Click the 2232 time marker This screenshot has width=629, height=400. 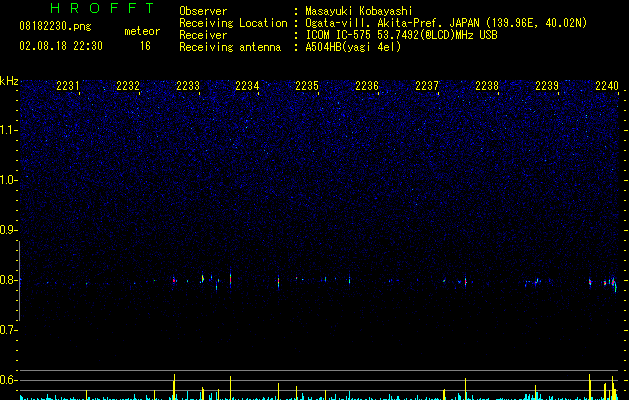pos(128,86)
